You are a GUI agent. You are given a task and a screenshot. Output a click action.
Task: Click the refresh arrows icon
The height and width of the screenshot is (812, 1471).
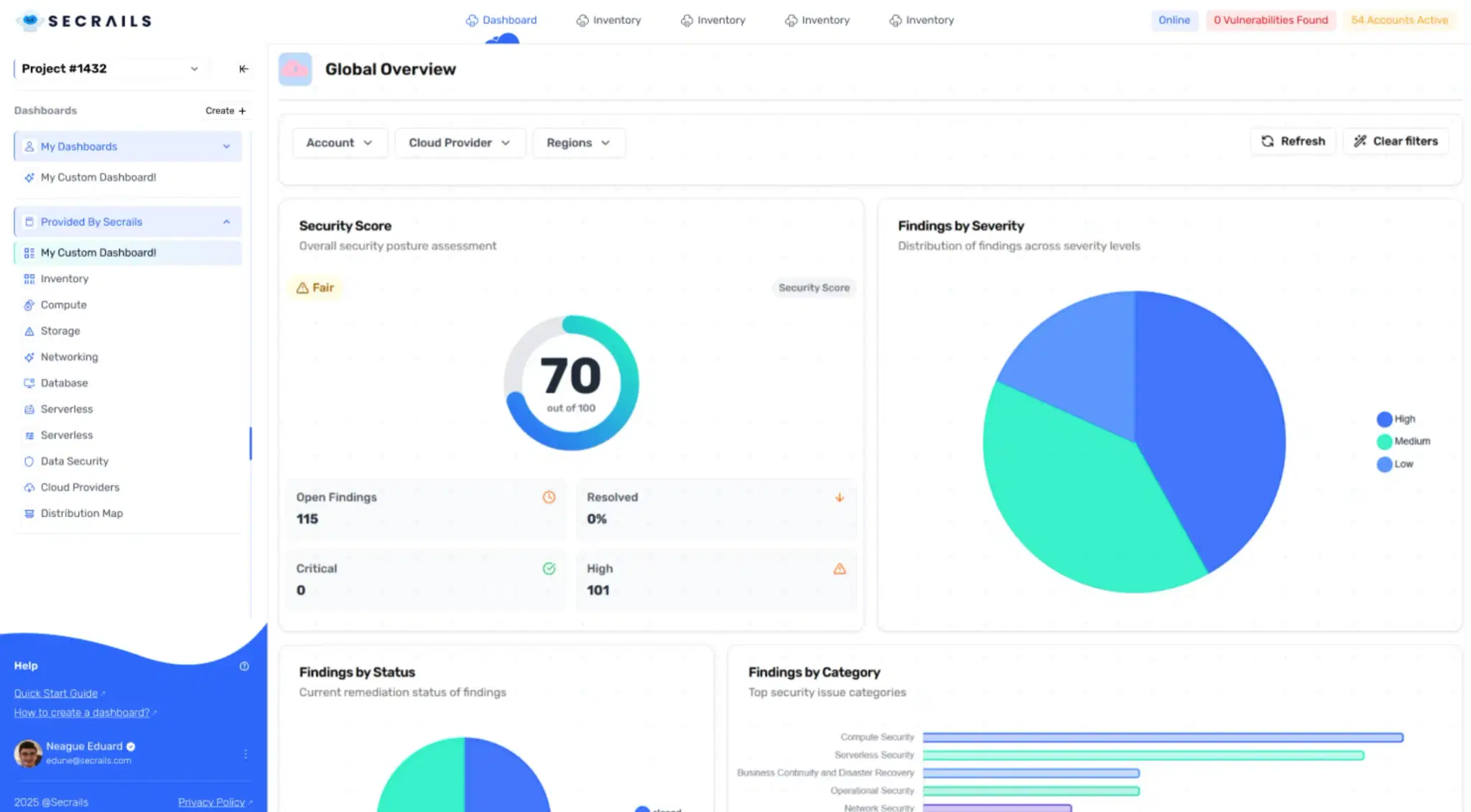click(1268, 141)
